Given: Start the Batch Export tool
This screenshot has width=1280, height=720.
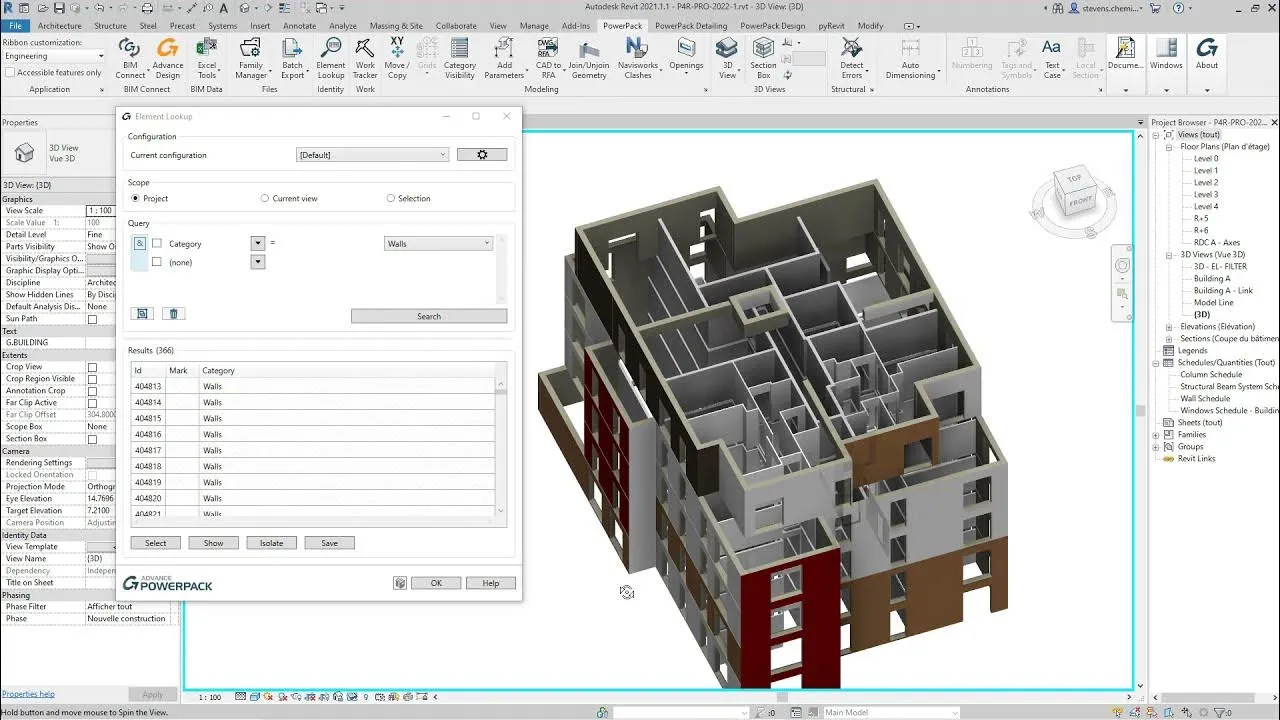Looking at the screenshot, I should (292, 59).
